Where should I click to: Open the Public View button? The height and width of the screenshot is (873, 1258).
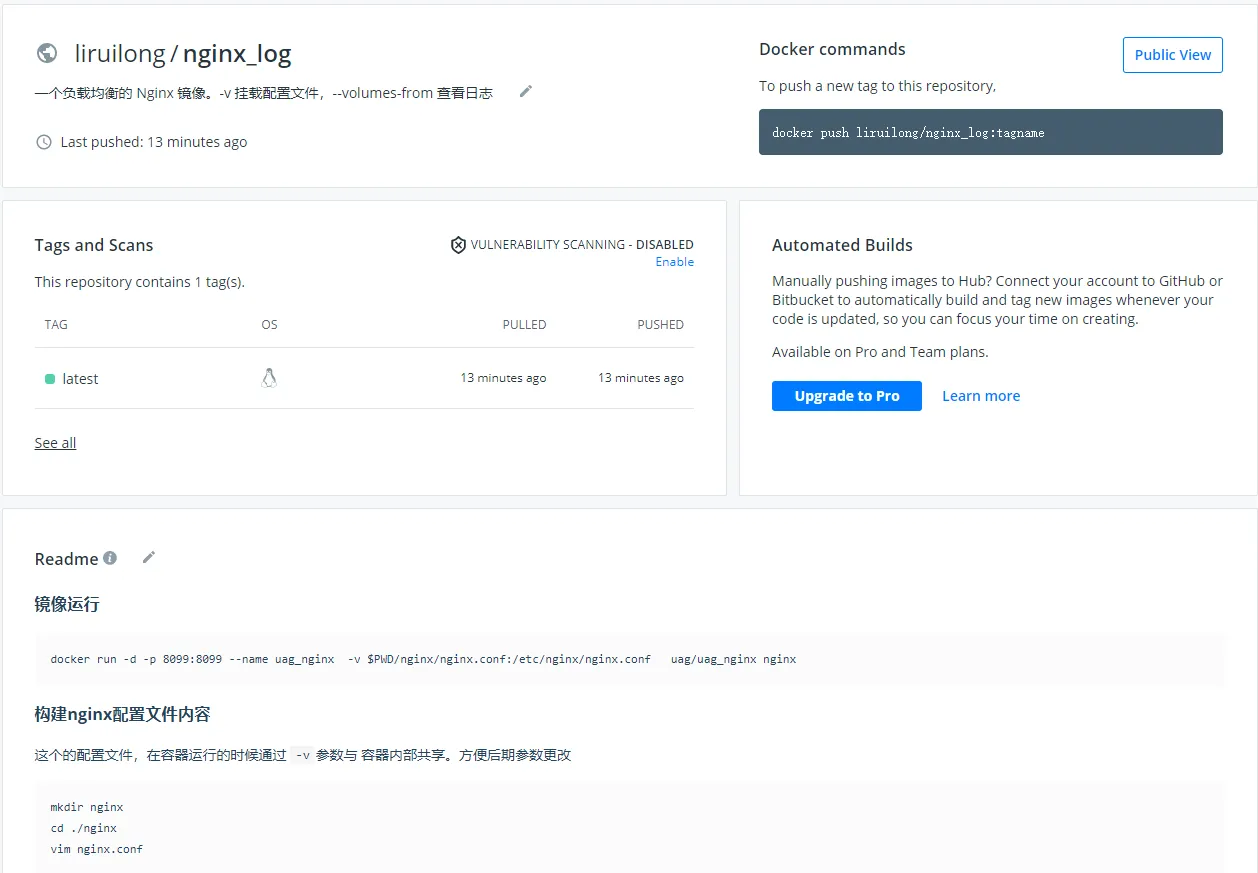[1173, 54]
